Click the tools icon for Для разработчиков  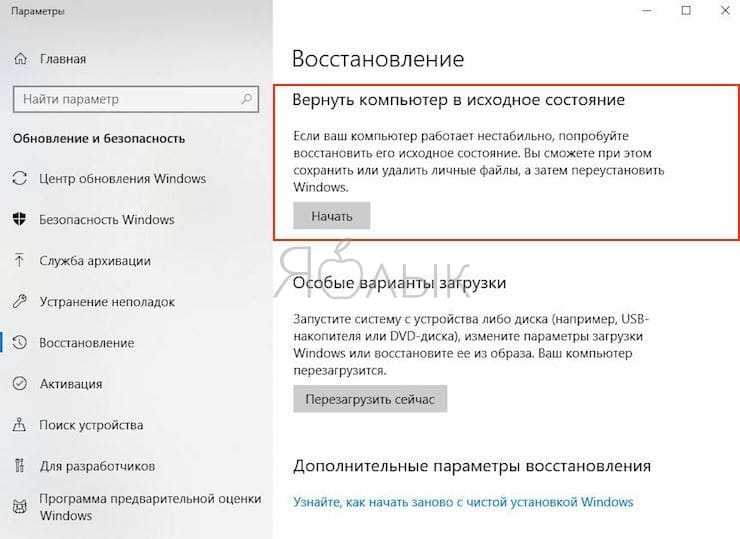19,465
